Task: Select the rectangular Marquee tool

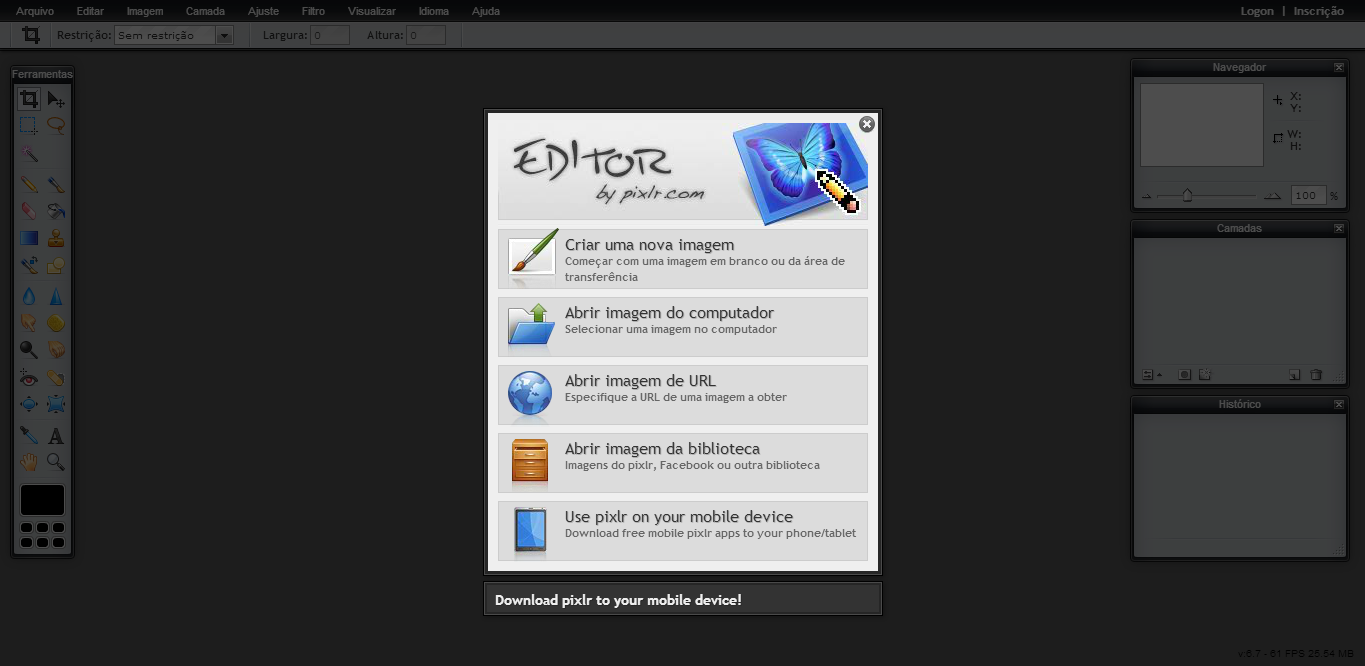Action: click(x=29, y=126)
